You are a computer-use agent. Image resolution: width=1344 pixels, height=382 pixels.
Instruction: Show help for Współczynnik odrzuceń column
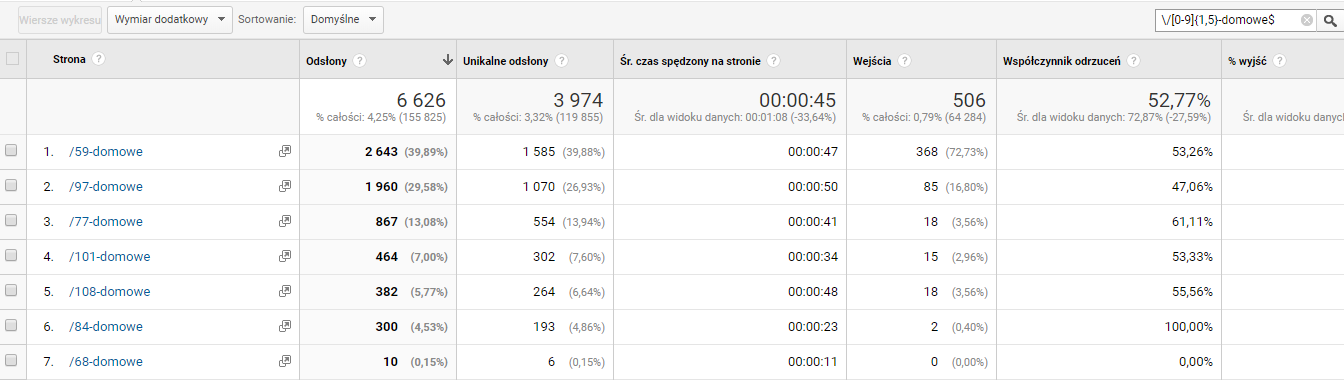[x=1133, y=61]
